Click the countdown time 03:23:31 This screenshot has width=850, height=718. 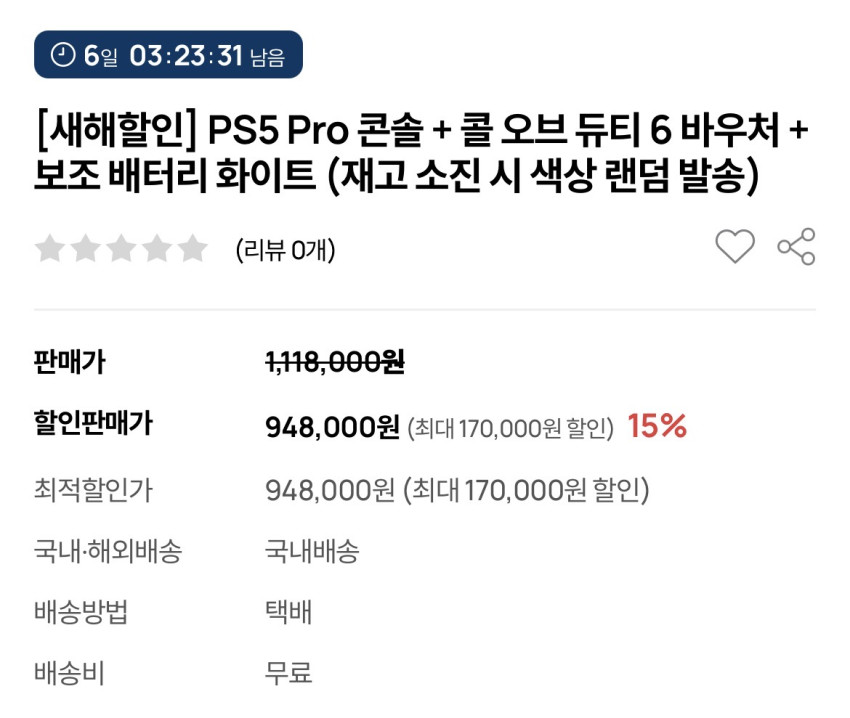point(186,55)
